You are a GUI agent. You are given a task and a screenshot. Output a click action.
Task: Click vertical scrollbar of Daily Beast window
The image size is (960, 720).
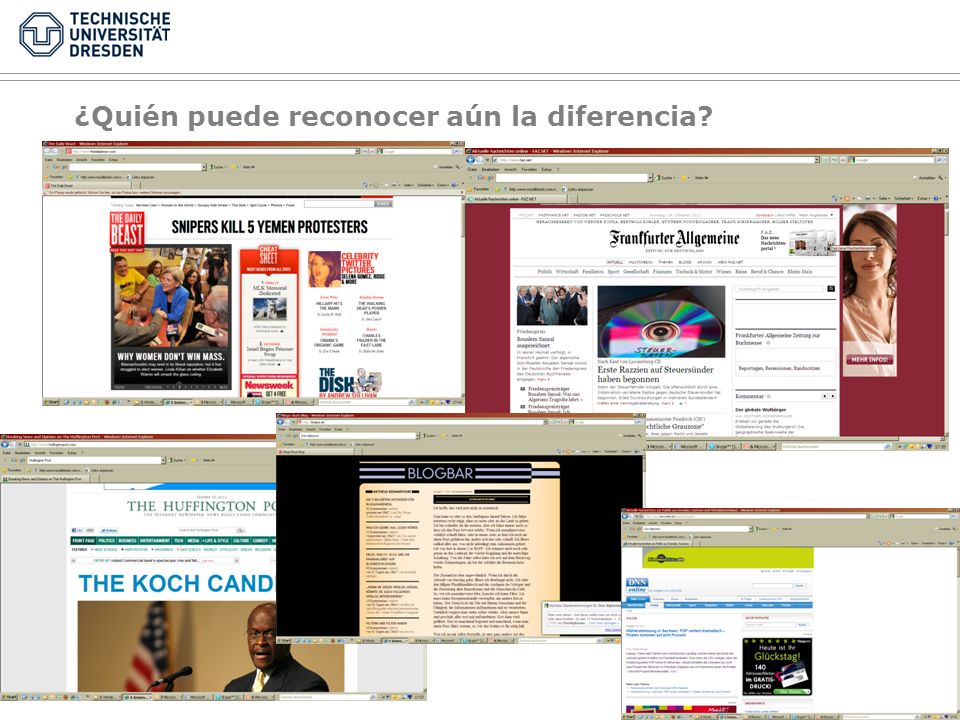point(462,296)
